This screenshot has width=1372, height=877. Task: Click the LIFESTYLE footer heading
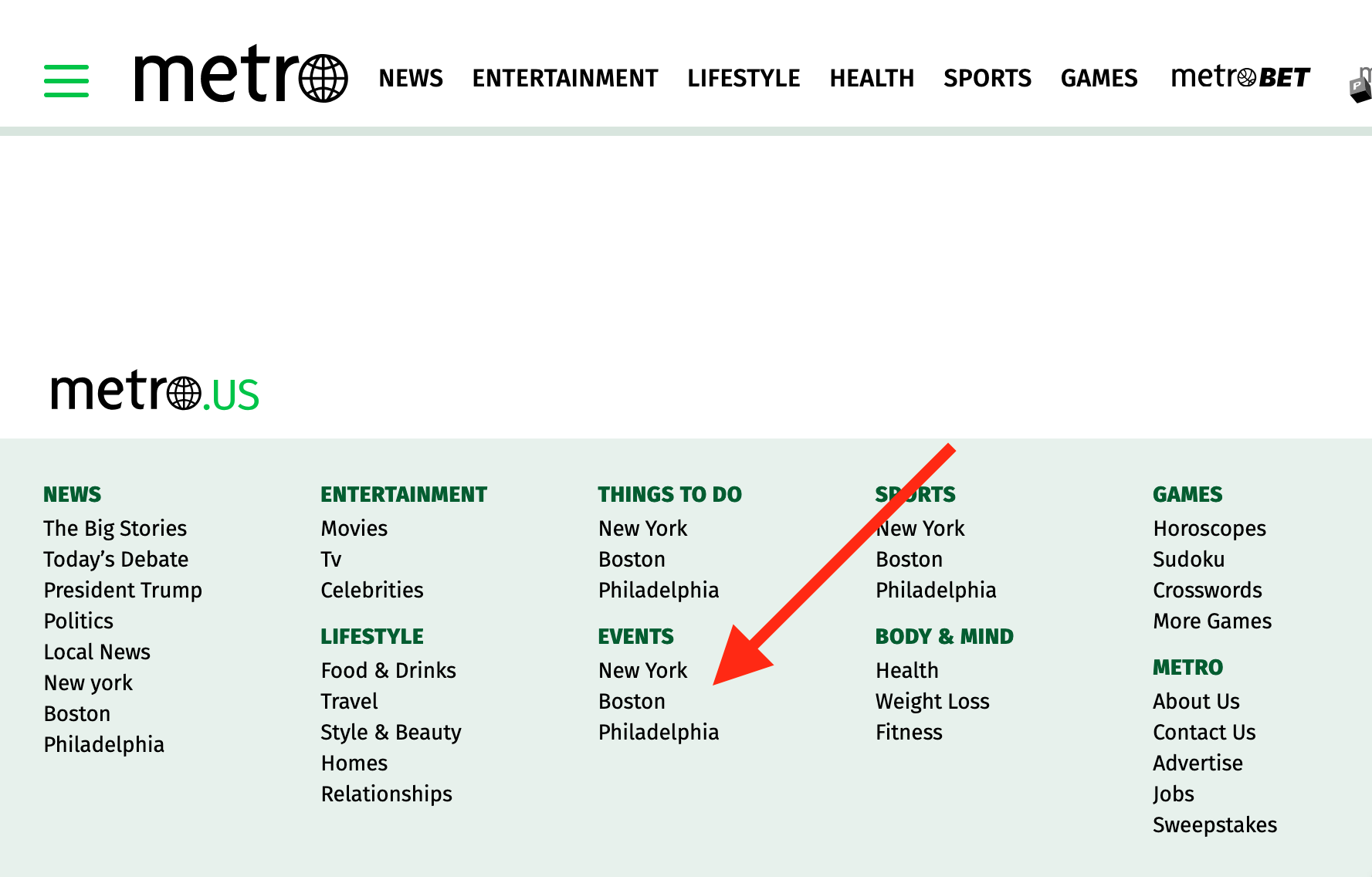[x=372, y=636]
